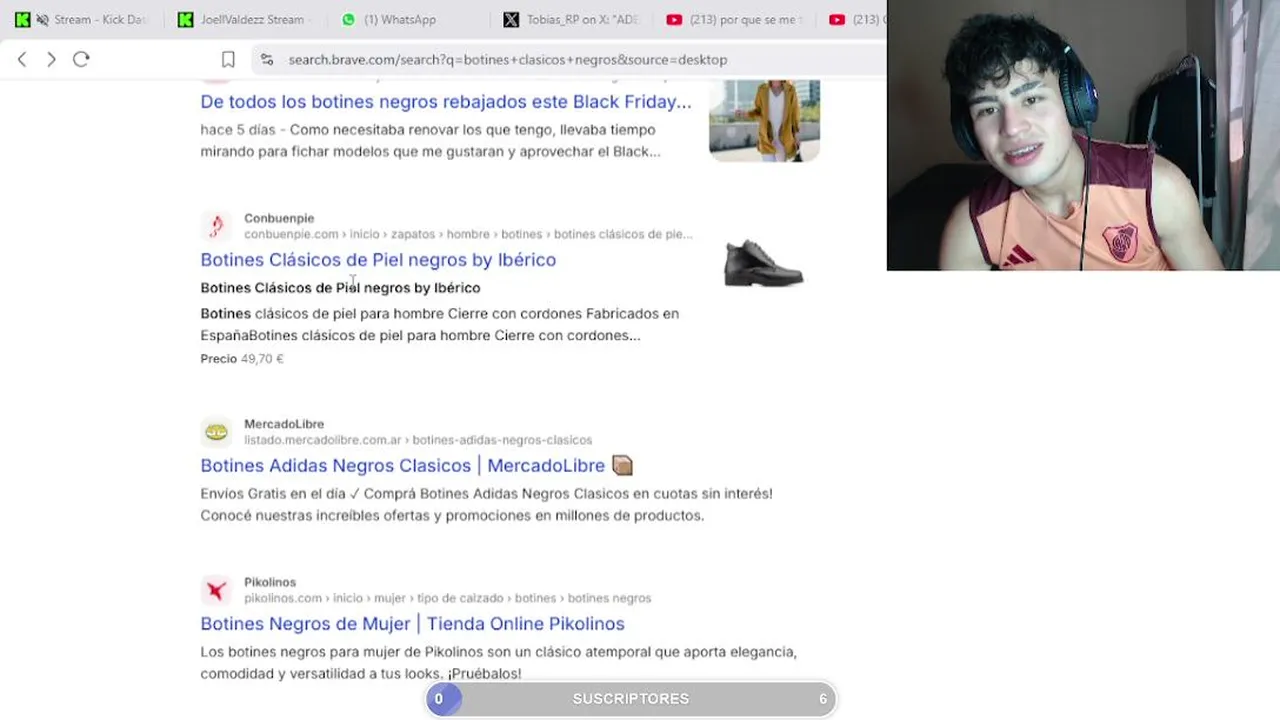
Task: Click the black boot product thumbnail
Action: pos(763,264)
